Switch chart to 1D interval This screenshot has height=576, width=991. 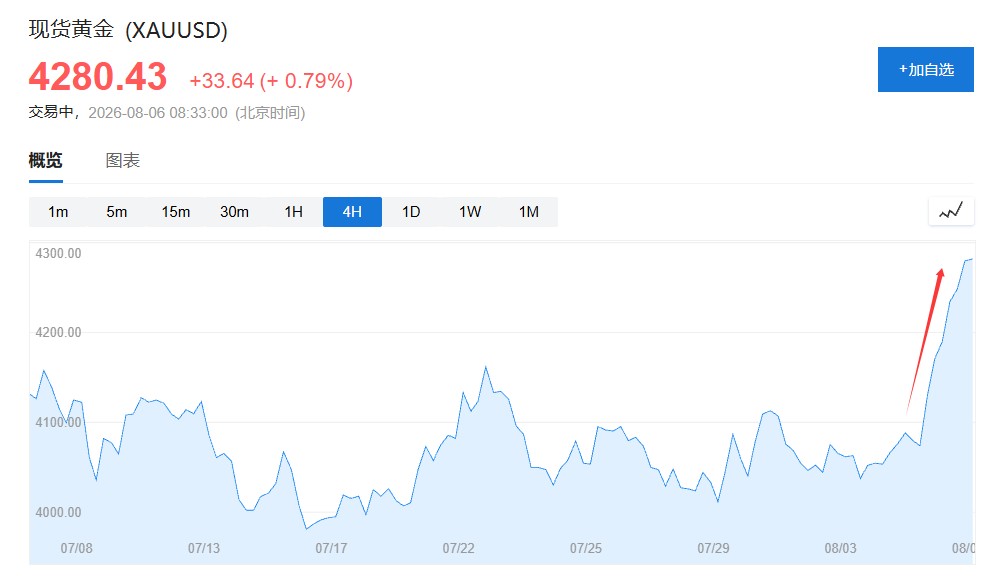[x=411, y=212]
